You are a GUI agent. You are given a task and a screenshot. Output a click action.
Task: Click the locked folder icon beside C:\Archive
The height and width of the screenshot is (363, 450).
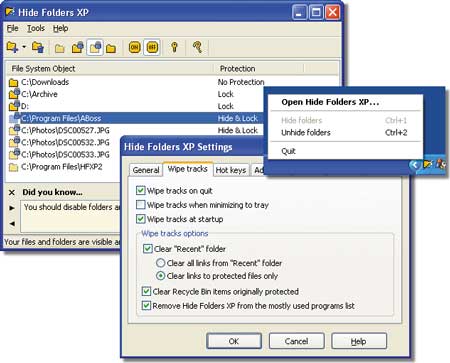(14, 94)
